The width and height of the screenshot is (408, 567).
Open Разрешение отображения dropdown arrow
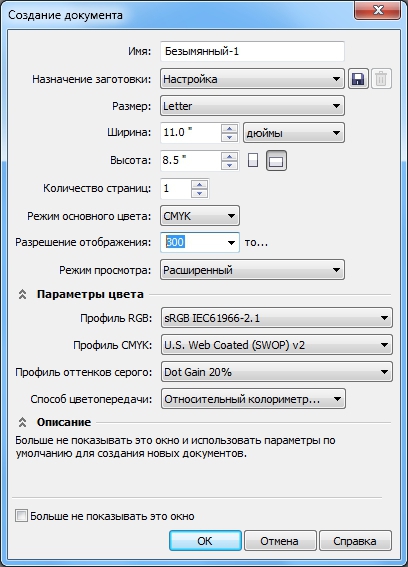click(x=231, y=243)
